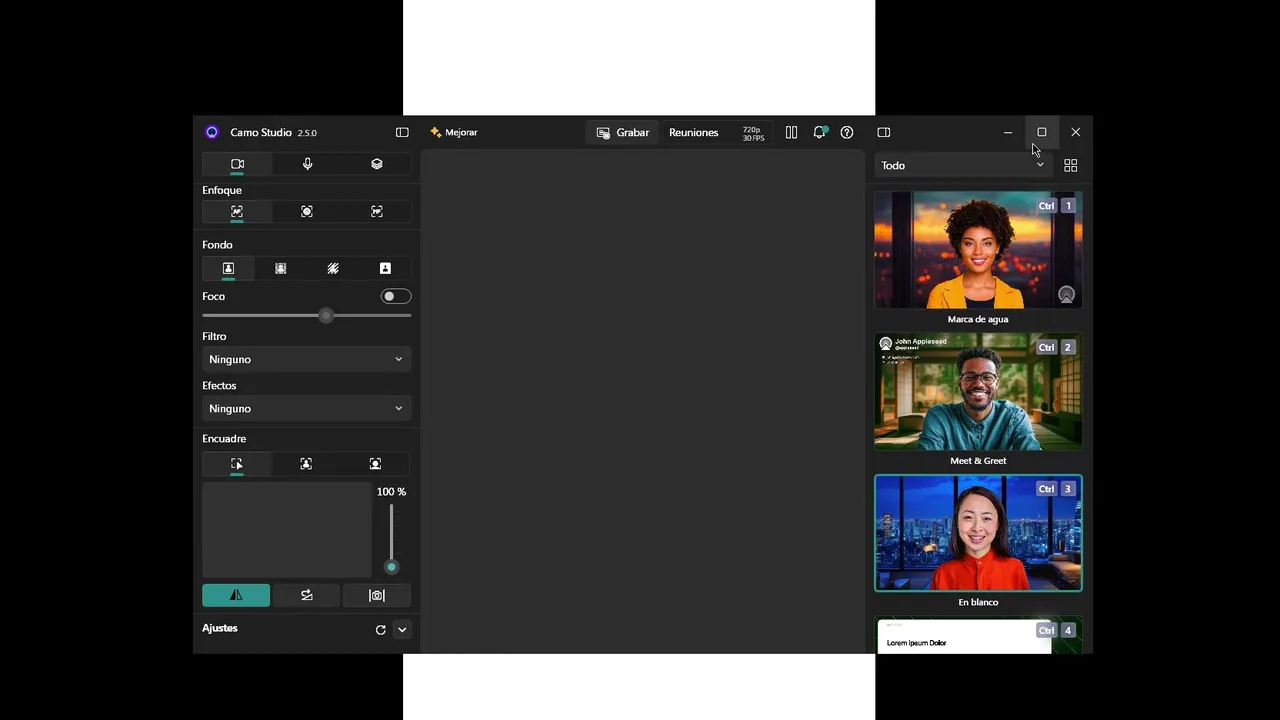Image resolution: width=1280 pixels, height=720 pixels.
Task: Select the close-up face framing mode
Action: [376, 464]
